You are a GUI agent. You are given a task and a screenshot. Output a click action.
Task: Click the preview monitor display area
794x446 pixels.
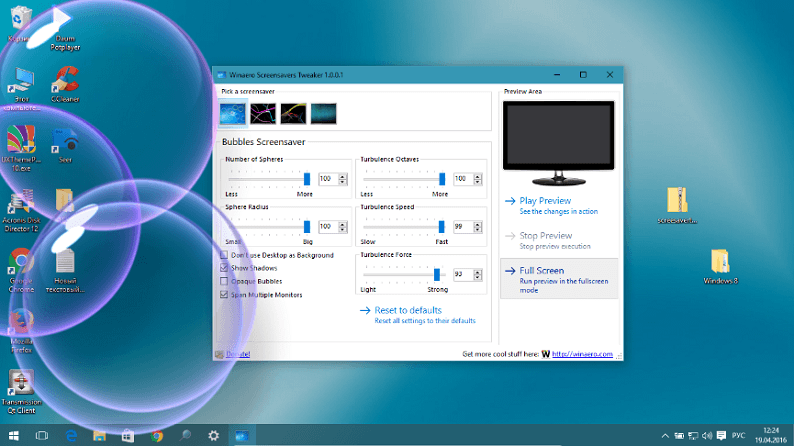click(x=559, y=135)
